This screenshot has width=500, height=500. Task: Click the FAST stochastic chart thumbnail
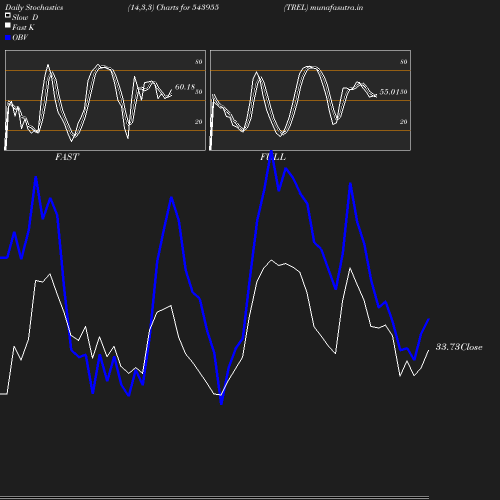tap(105, 100)
